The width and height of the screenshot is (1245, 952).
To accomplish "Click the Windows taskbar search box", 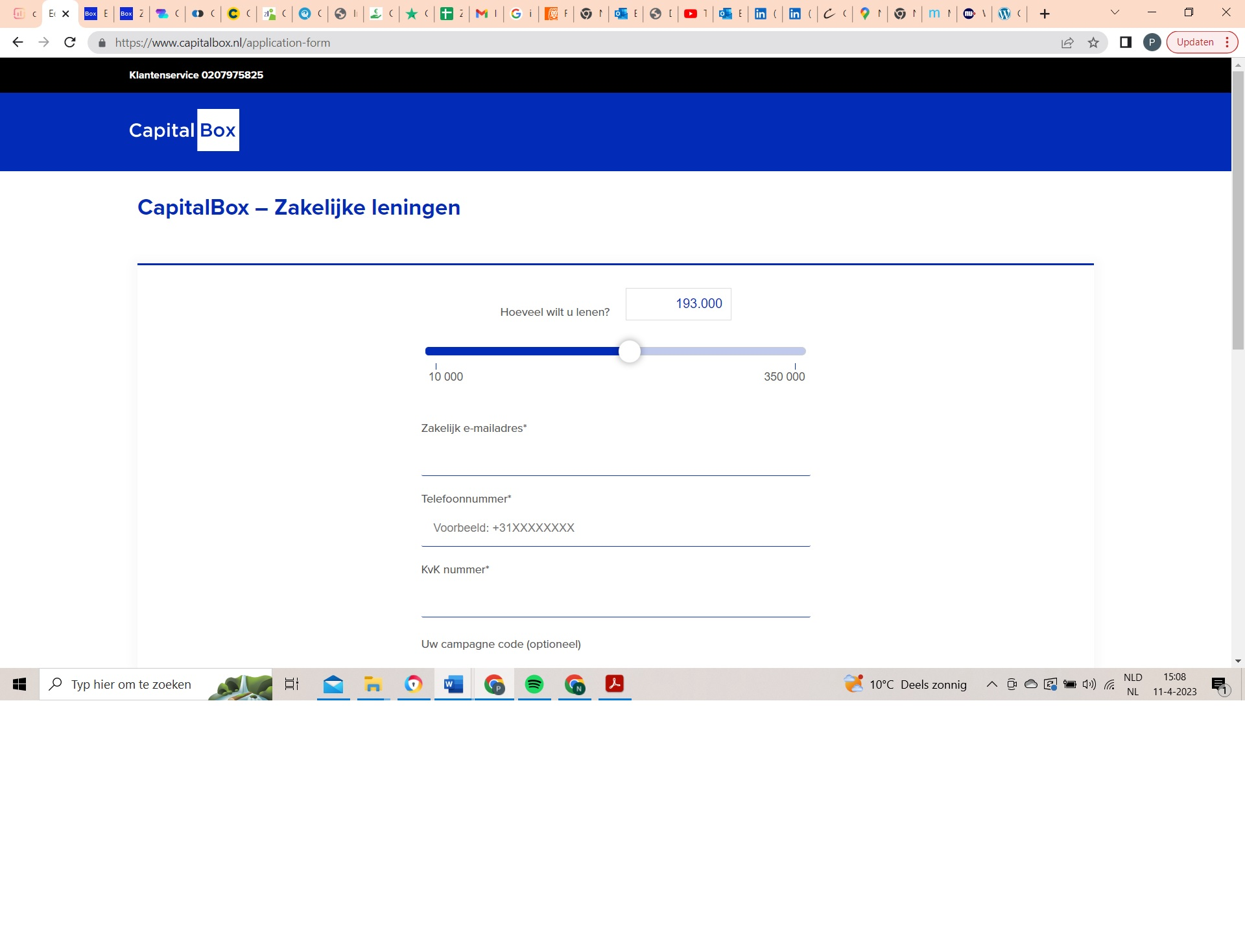I will pos(156,684).
